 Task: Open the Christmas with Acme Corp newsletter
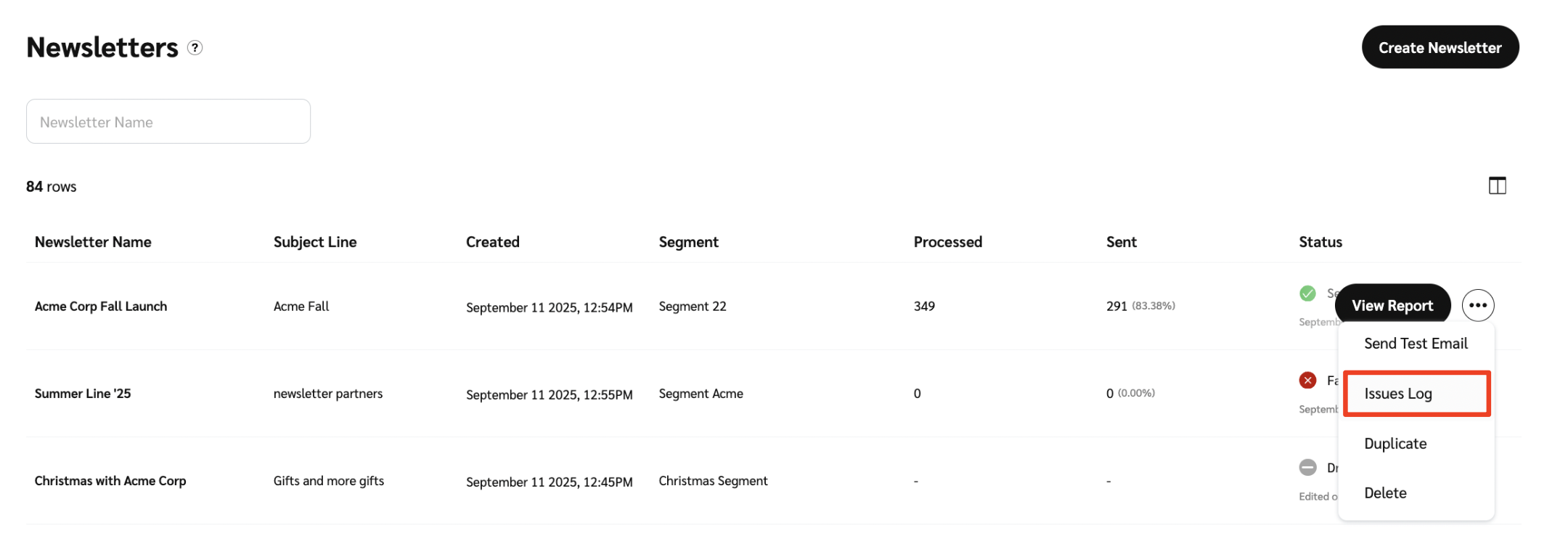click(110, 481)
